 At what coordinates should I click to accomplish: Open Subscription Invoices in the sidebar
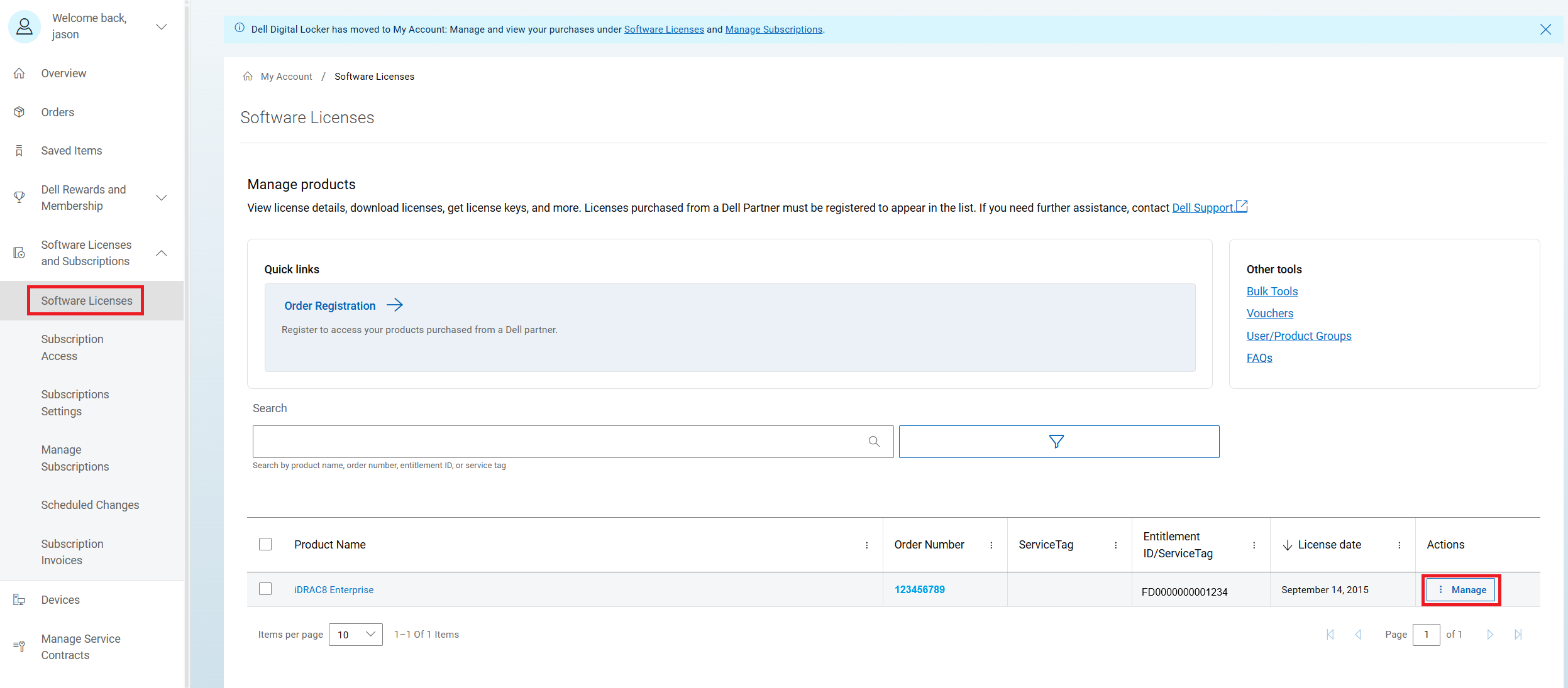pos(72,551)
